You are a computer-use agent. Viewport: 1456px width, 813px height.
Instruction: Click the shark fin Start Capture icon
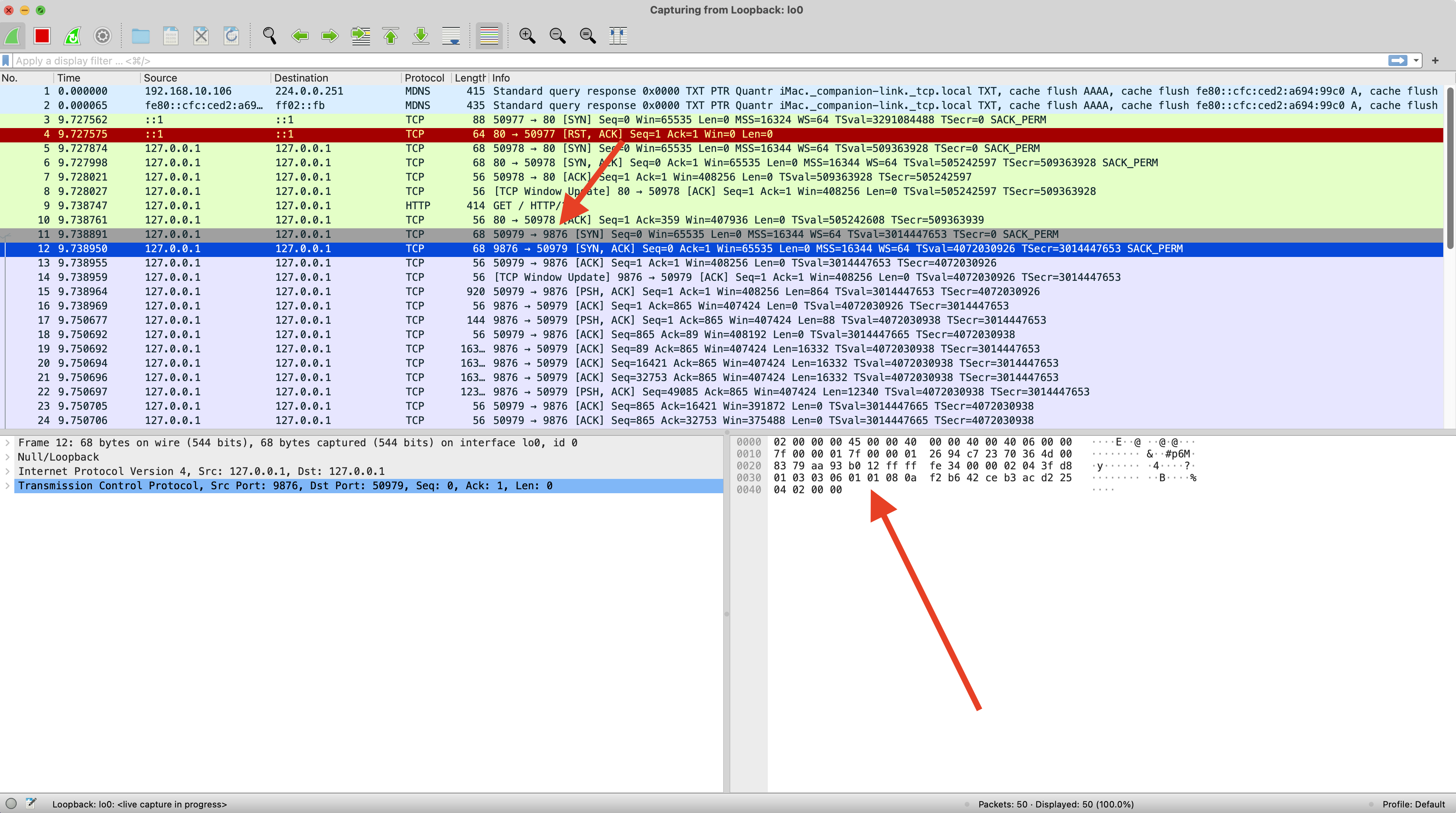pos(12,35)
